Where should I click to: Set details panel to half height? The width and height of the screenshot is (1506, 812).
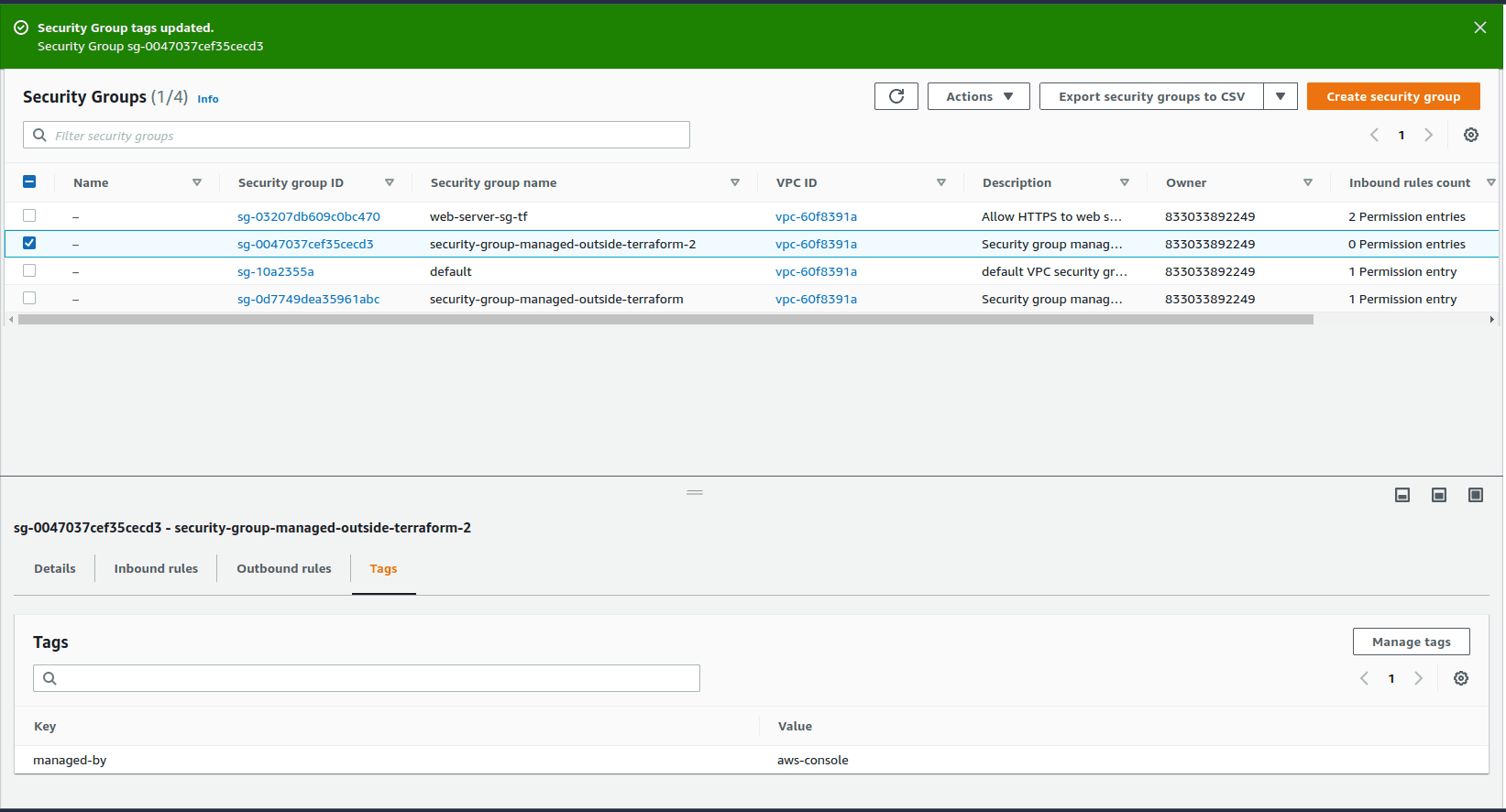point(1439,495)
